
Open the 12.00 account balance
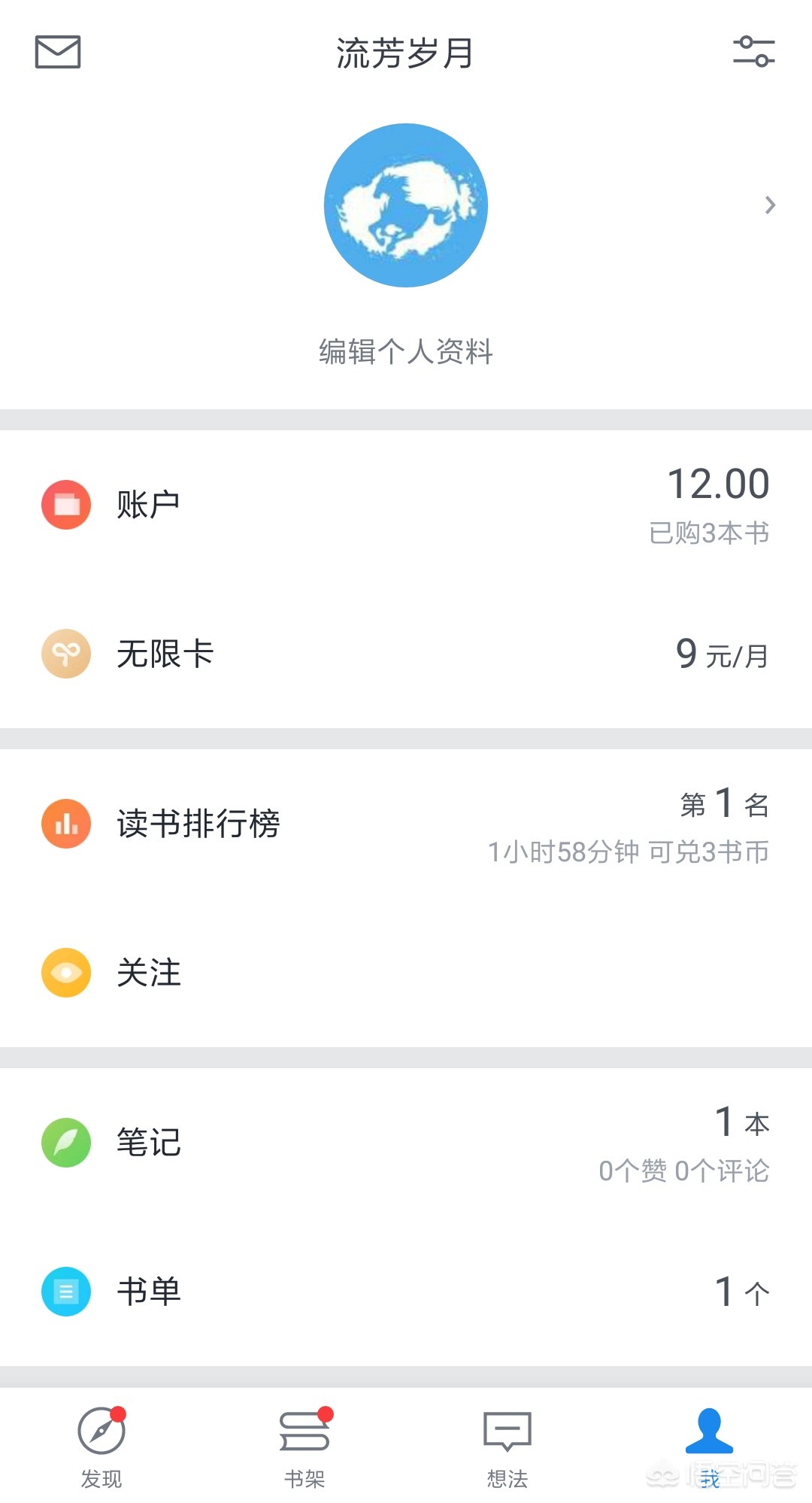point(718,484)
